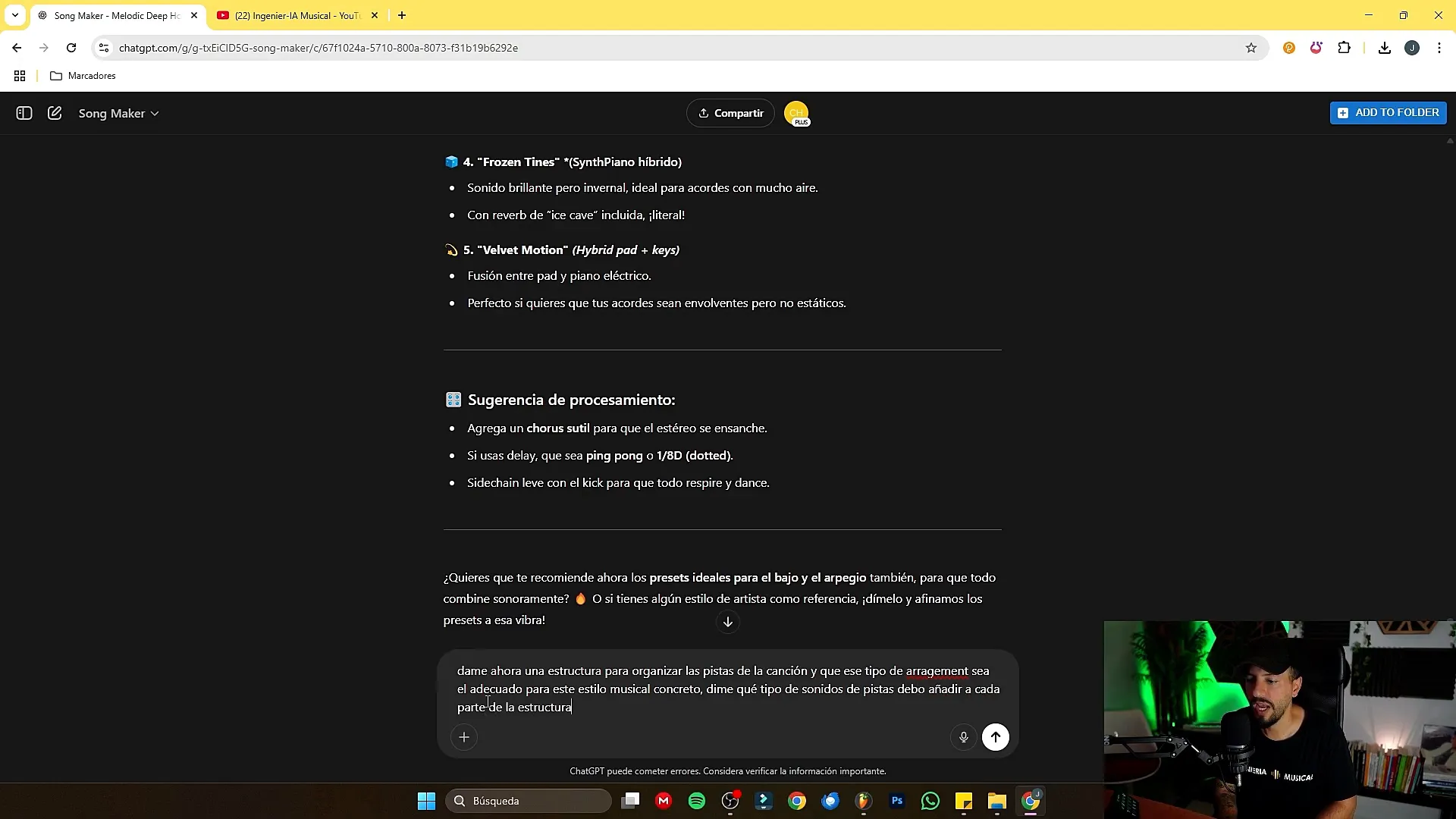Reload the current page
The image size is (1456, 819).
pos(71,48)
